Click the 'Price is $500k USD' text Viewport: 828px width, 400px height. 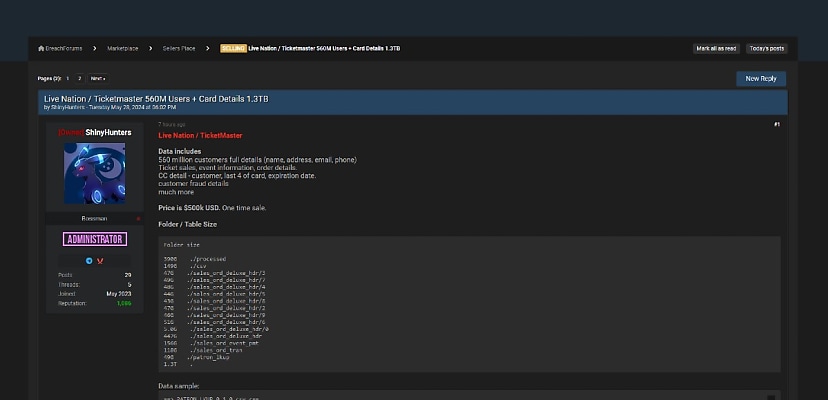(x=189, y=208)
